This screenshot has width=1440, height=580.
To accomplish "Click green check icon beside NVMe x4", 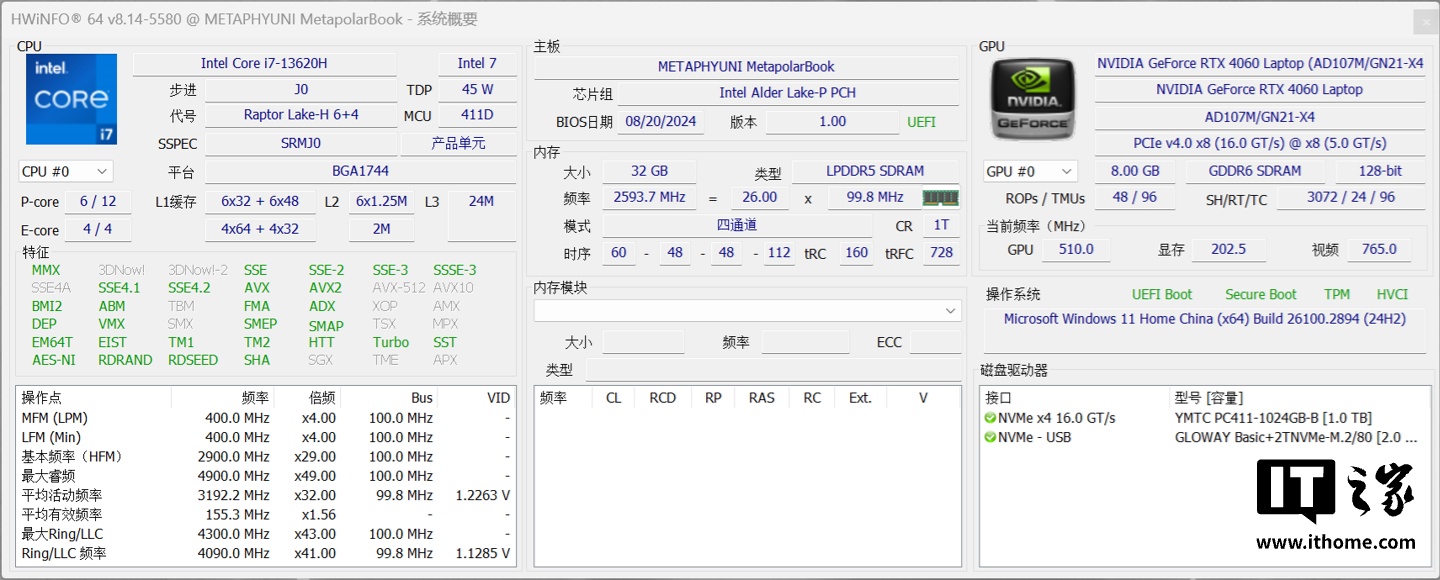I will click(990, 418).
